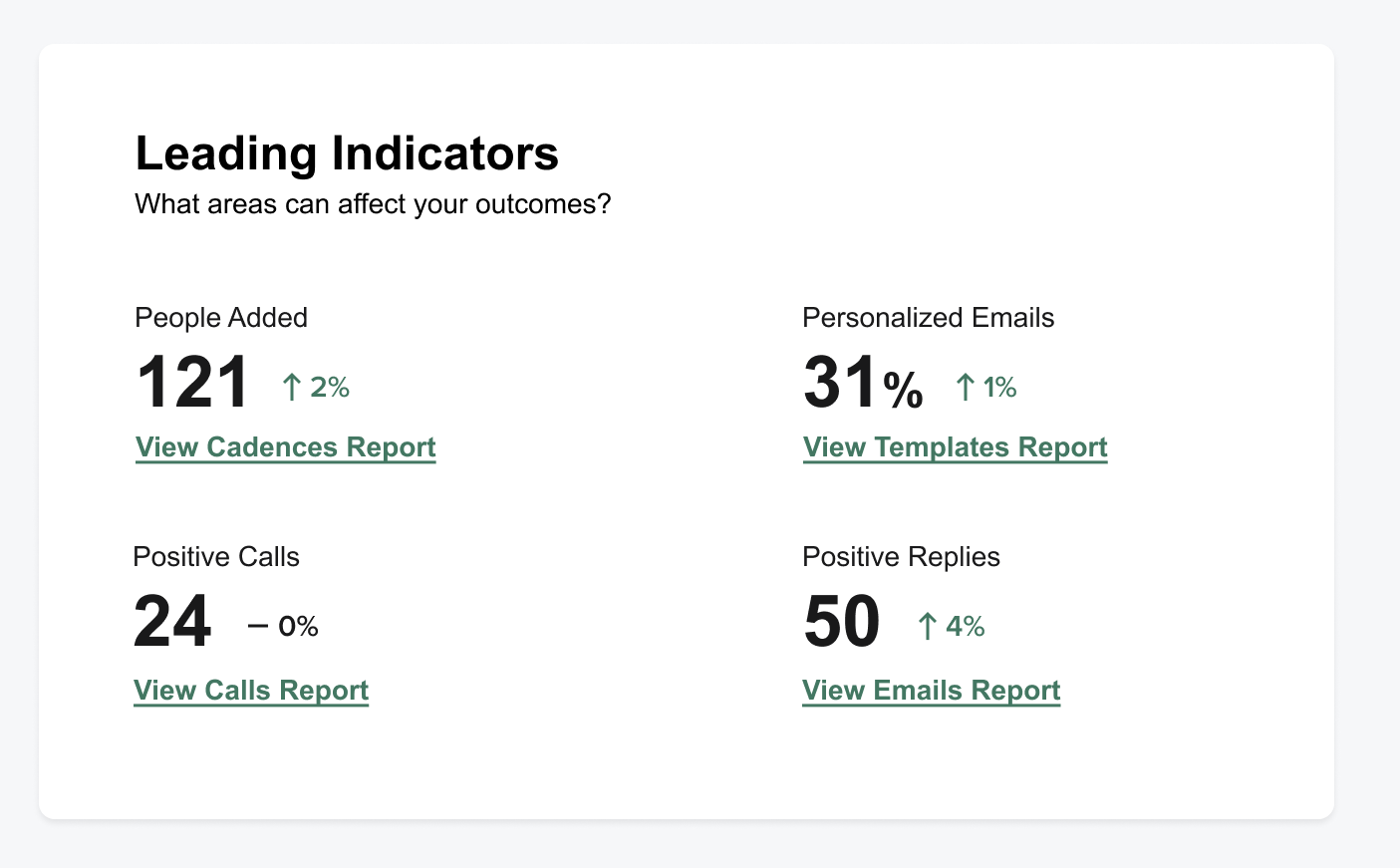The width and height of the screenshot is (1400, 868).
Task: Open the View Cadences Report link
Action: (x=285, y=447)
